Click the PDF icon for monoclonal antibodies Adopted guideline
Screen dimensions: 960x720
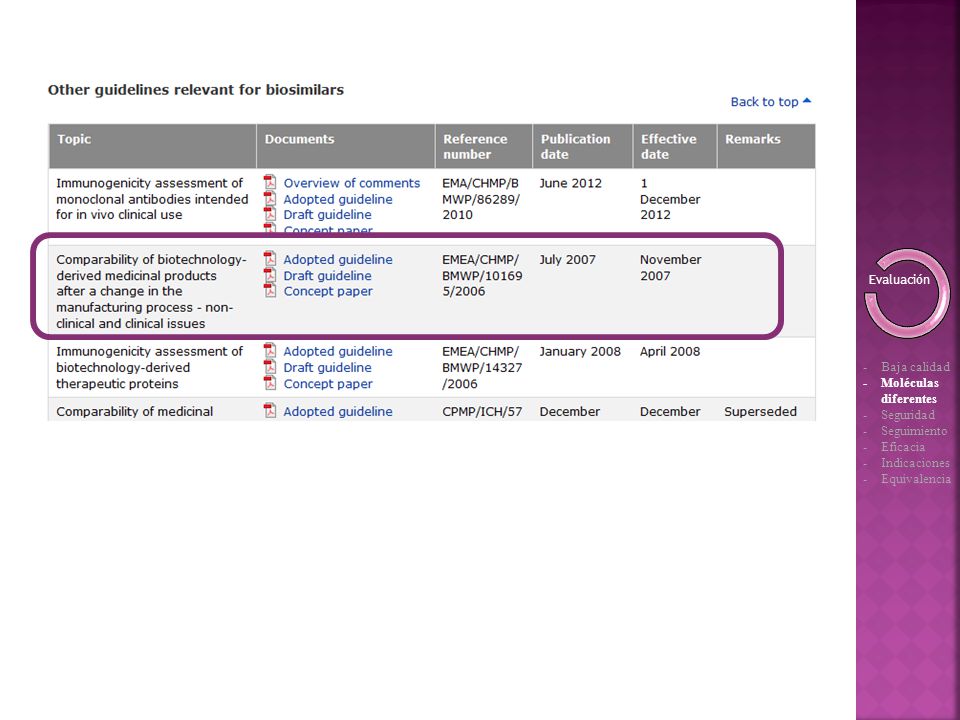(270, 198)
